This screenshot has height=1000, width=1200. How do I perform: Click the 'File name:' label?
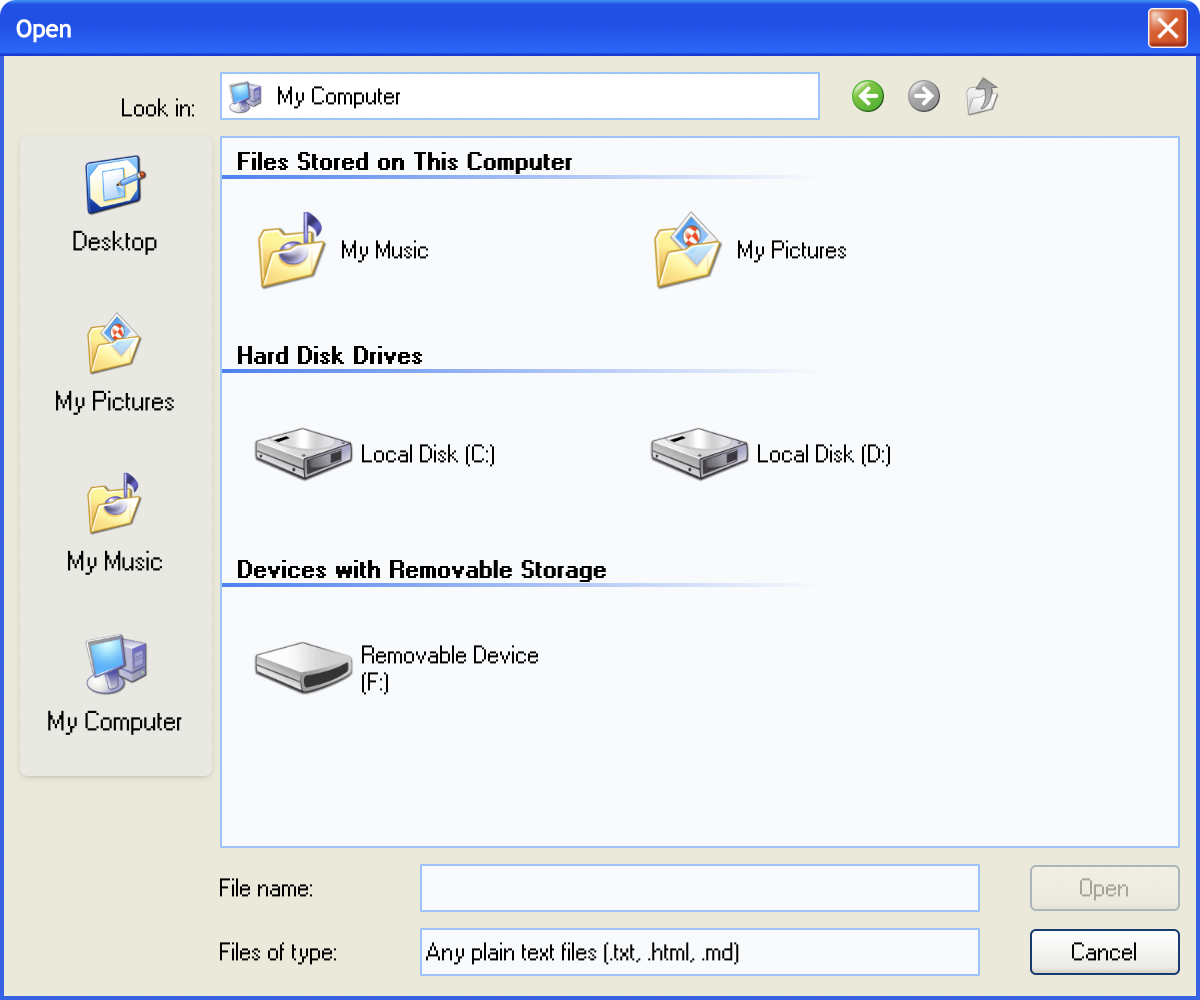pyautogui.click(x=266, y=888)
